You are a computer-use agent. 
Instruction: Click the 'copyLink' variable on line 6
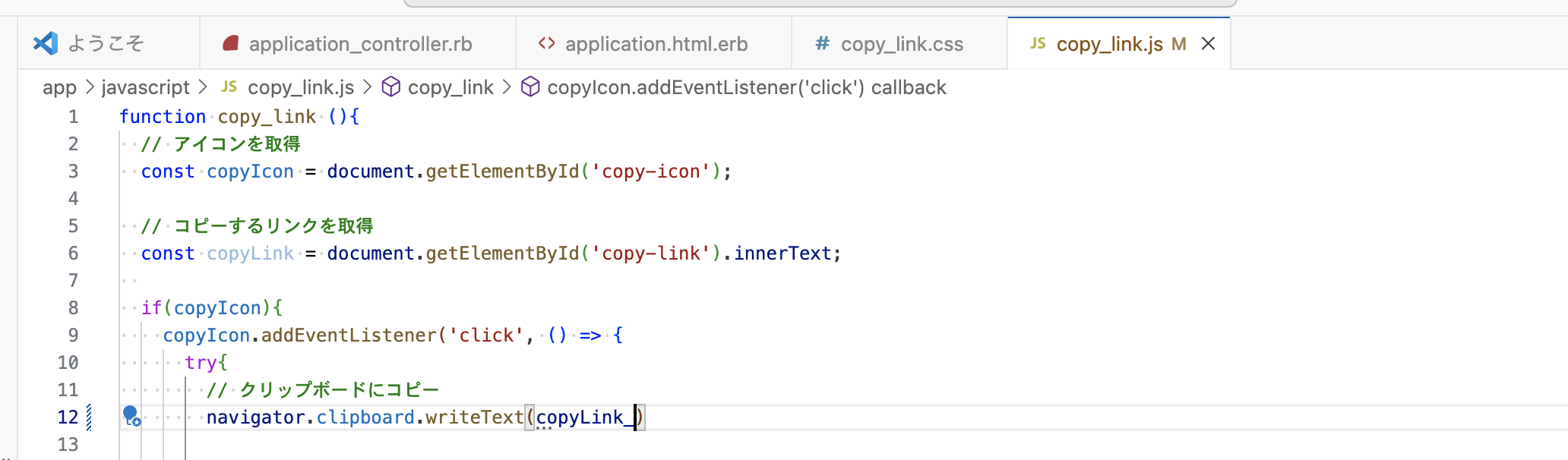coord(250,253)
